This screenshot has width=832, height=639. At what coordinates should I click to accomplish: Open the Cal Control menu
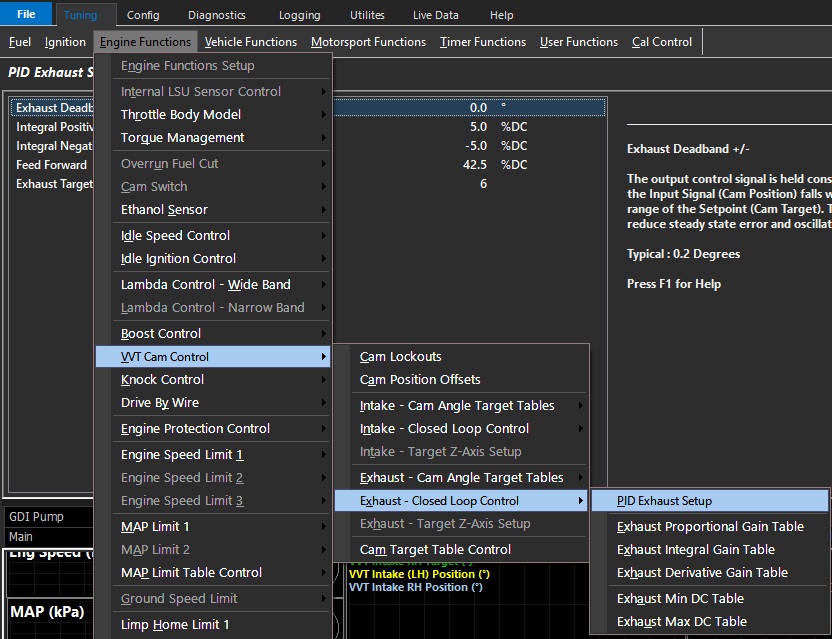(x=662, y=42)
